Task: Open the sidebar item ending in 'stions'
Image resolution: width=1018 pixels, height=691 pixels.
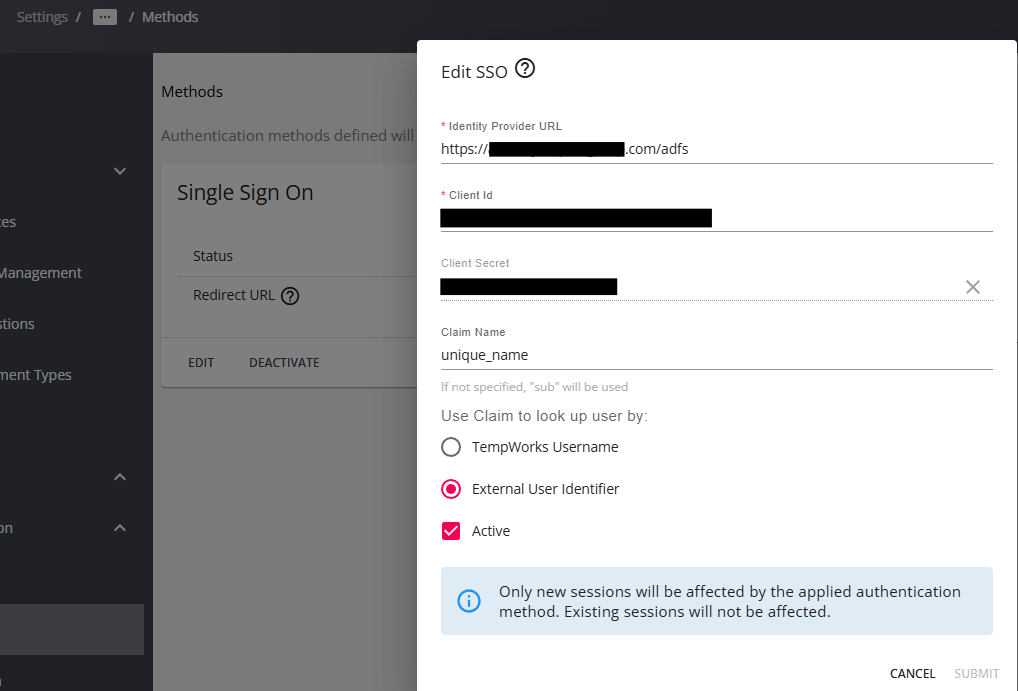Action: click(17, 323)
